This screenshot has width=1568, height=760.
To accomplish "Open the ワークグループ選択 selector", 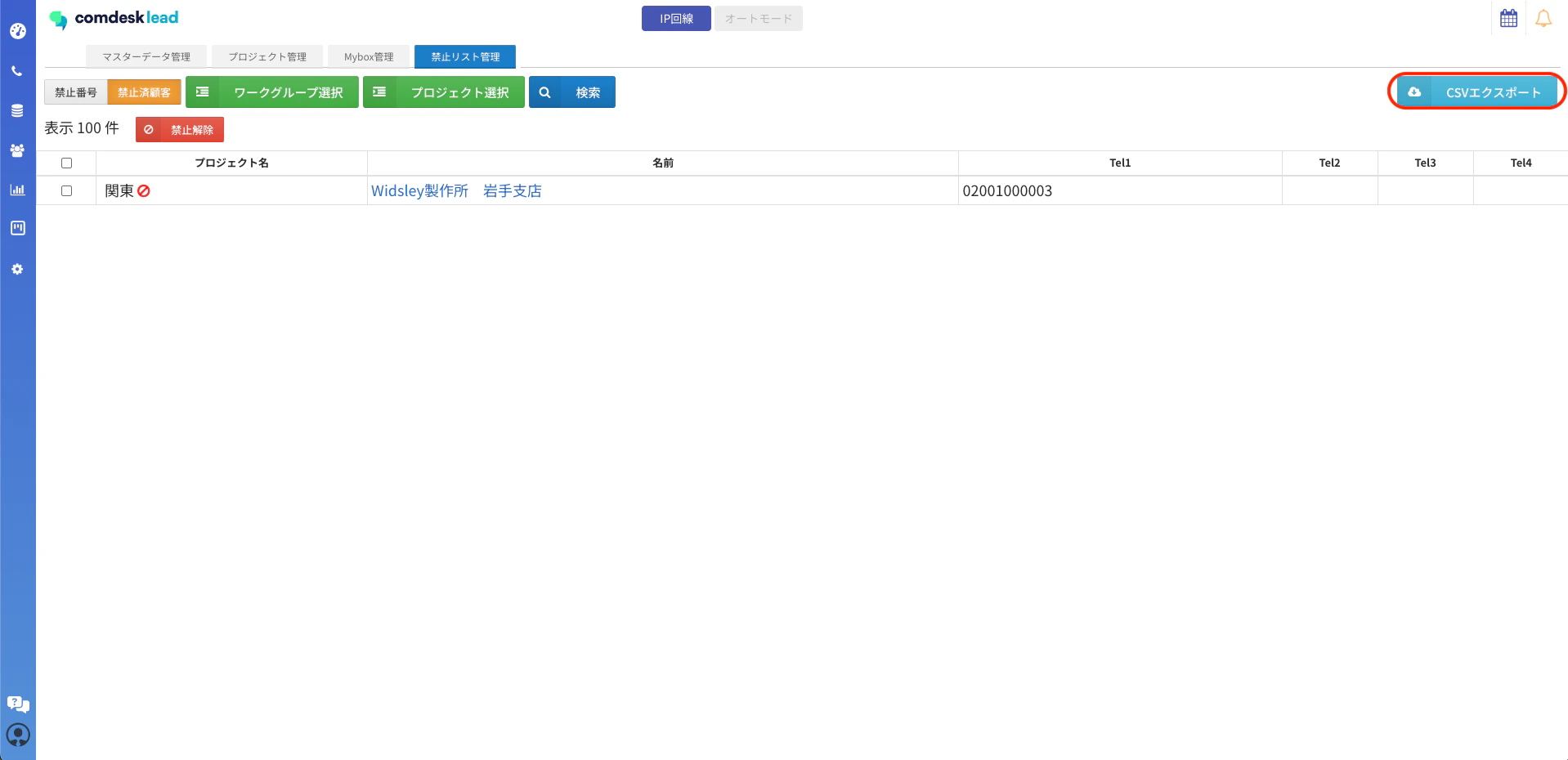I will coord(272,92).
